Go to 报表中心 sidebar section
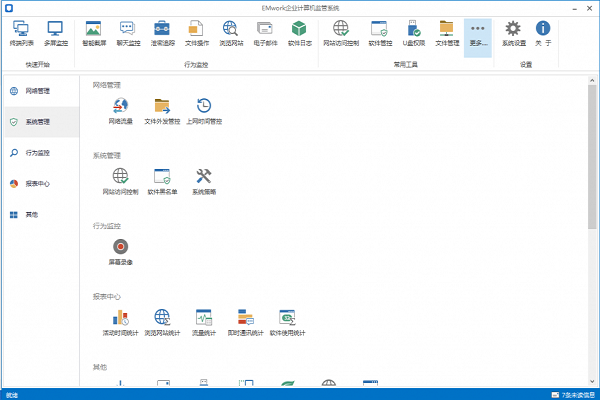This screenshot has height=400, width=600. [x=39, y=184]
